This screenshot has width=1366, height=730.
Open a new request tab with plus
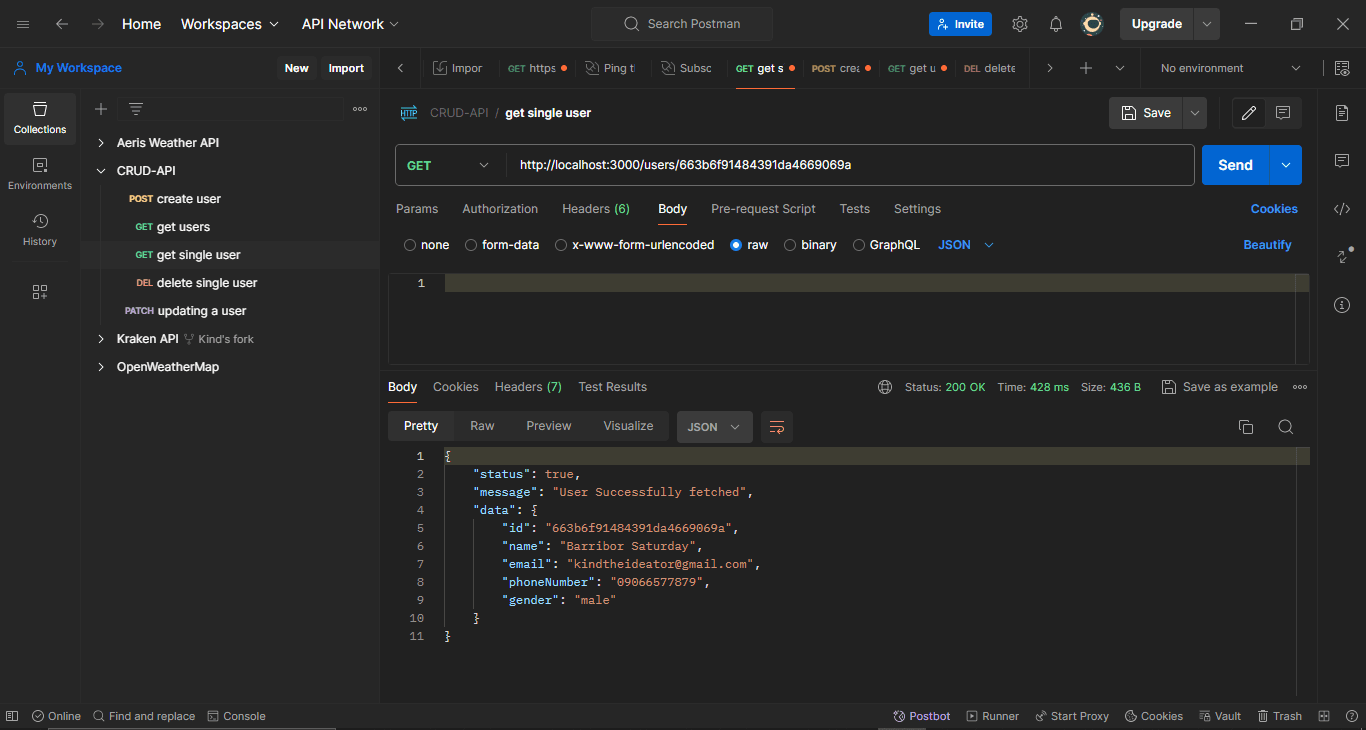1086,68
